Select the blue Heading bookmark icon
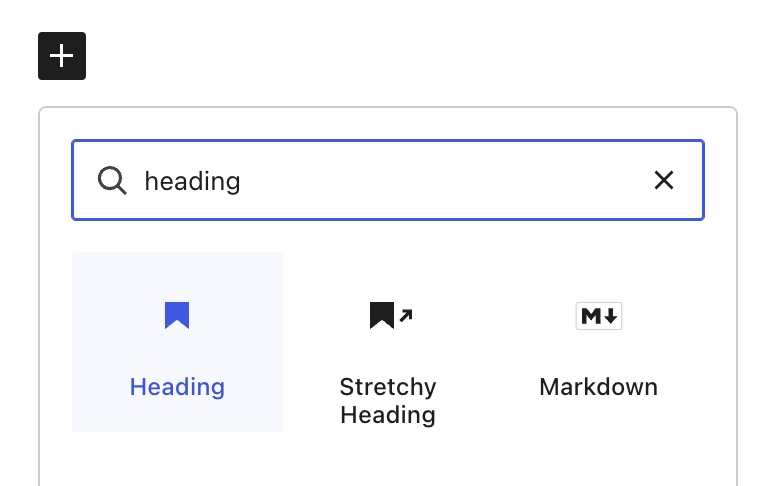Viewport: 760px width, 486px height. [177, 316]
